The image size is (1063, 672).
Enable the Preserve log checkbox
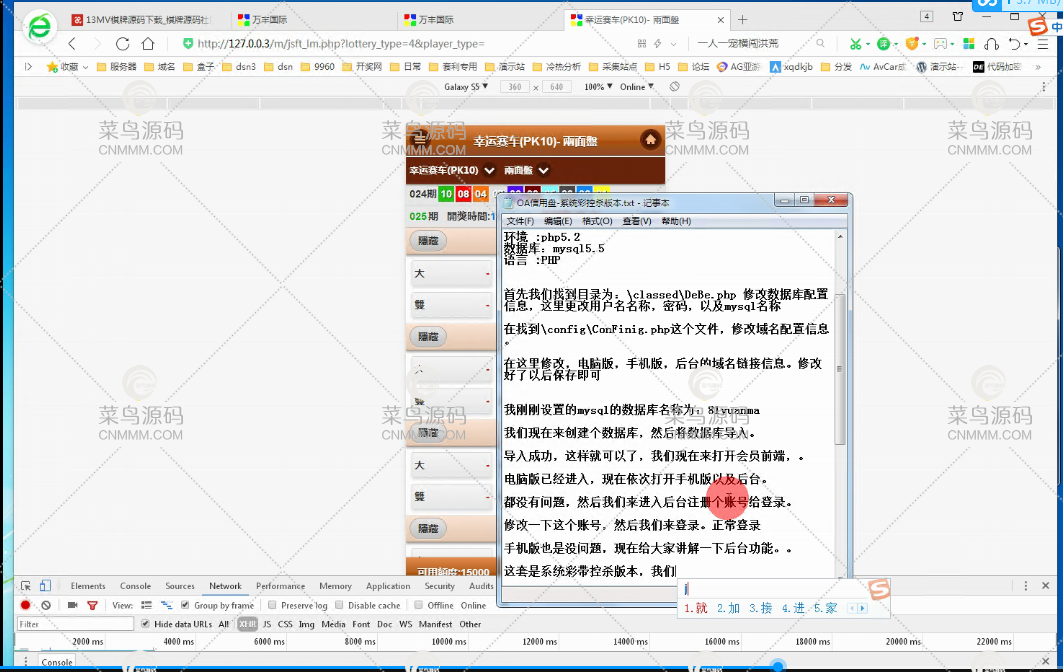pos(273,605)
